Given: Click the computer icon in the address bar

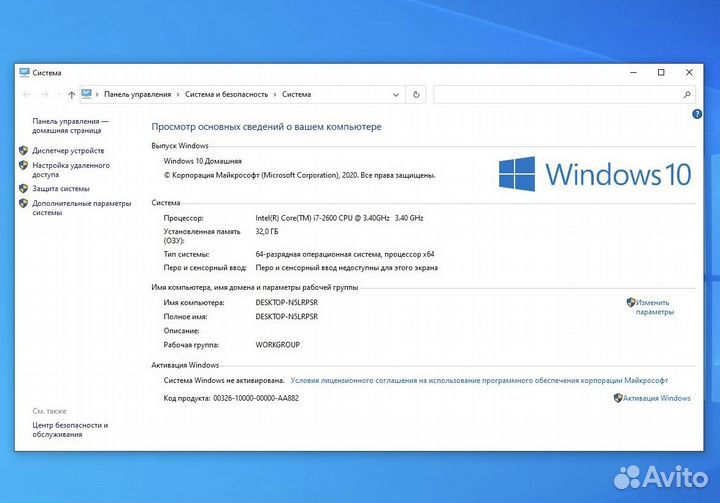Looking at the screenshot, I should pyautogui.click(x=87, y=94).
